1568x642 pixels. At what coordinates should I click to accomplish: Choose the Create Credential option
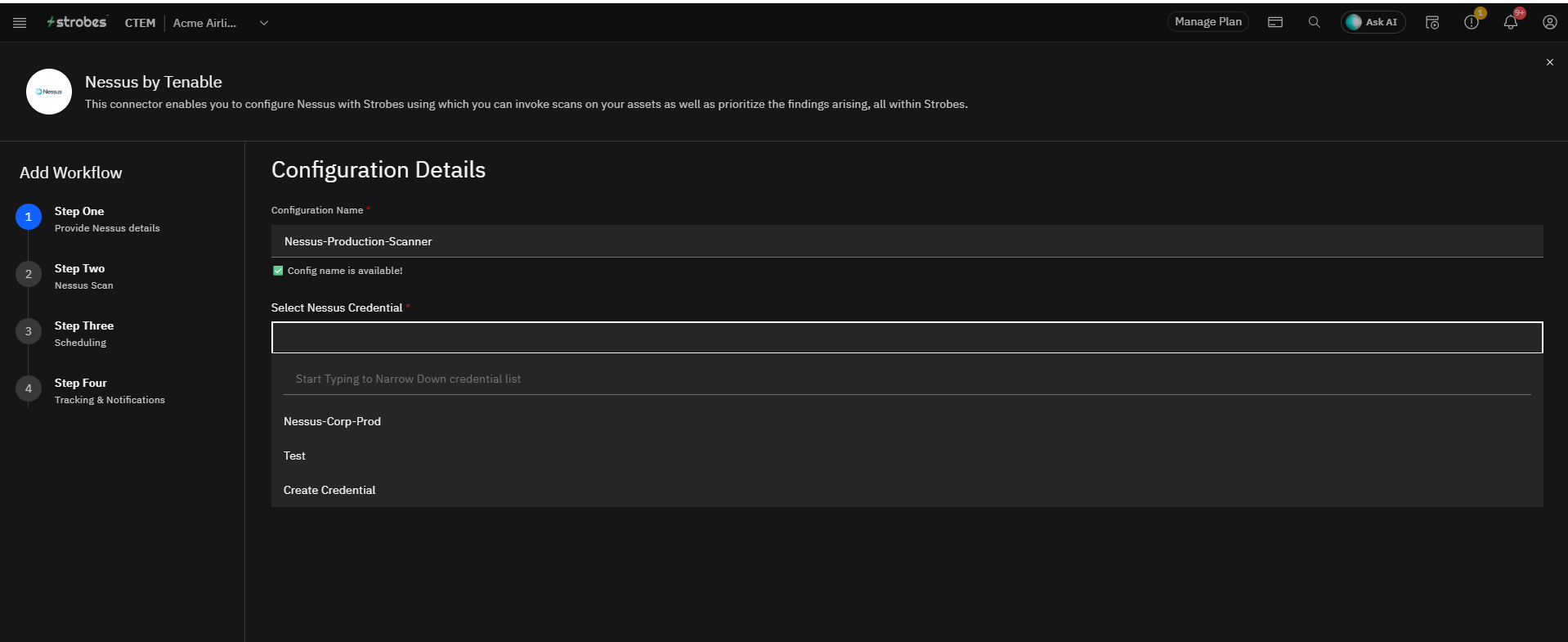[x=907, y=490]
